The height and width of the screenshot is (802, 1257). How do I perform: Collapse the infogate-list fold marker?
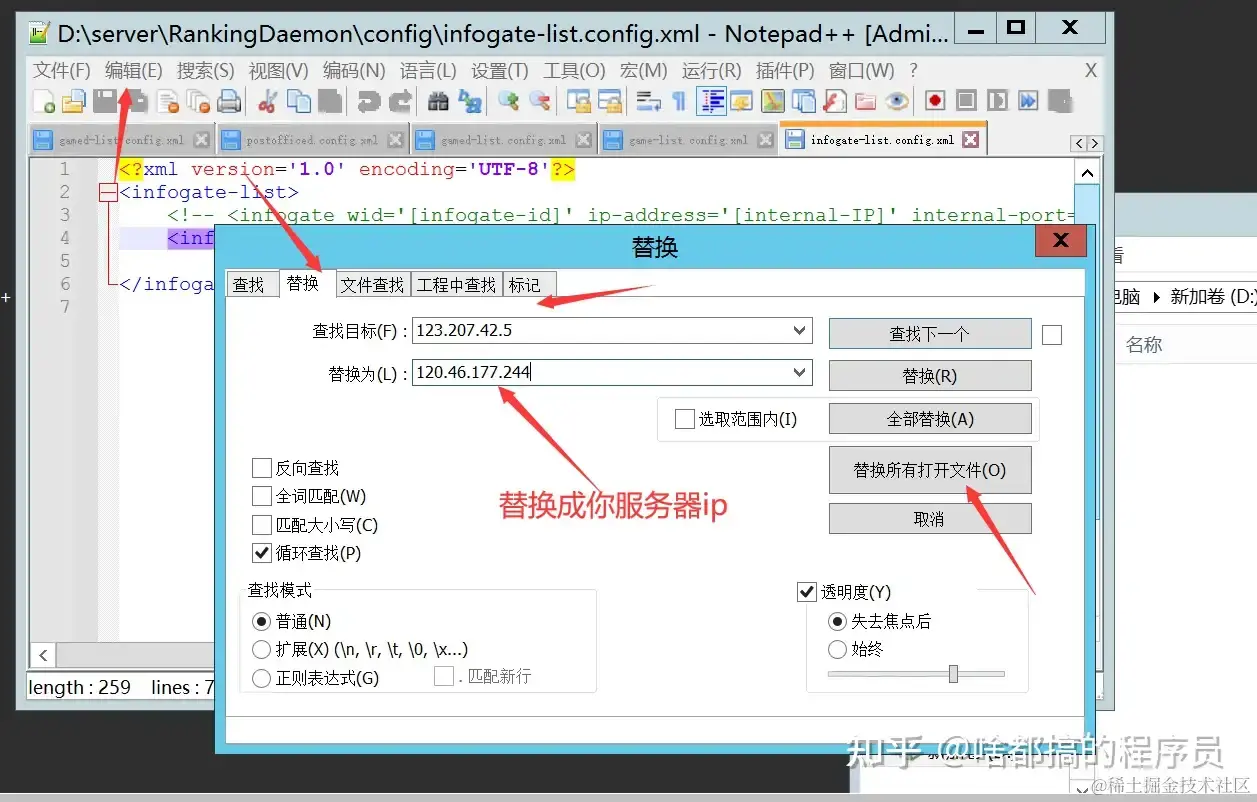[109, 193]
